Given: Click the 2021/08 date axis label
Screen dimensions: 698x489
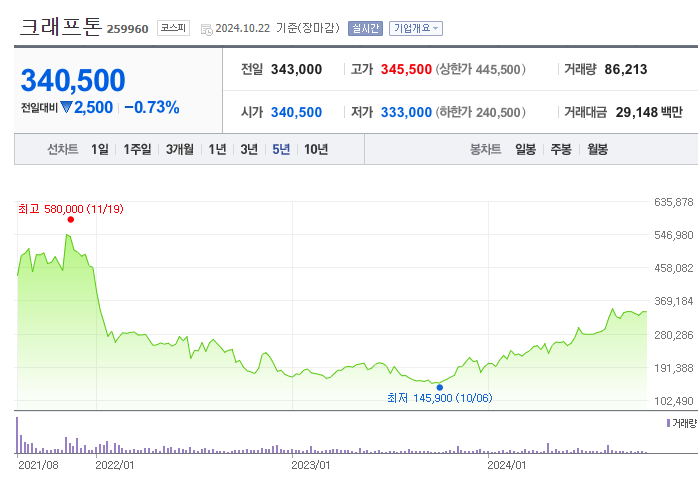Looking at the screenshot, I should [38, 465].
